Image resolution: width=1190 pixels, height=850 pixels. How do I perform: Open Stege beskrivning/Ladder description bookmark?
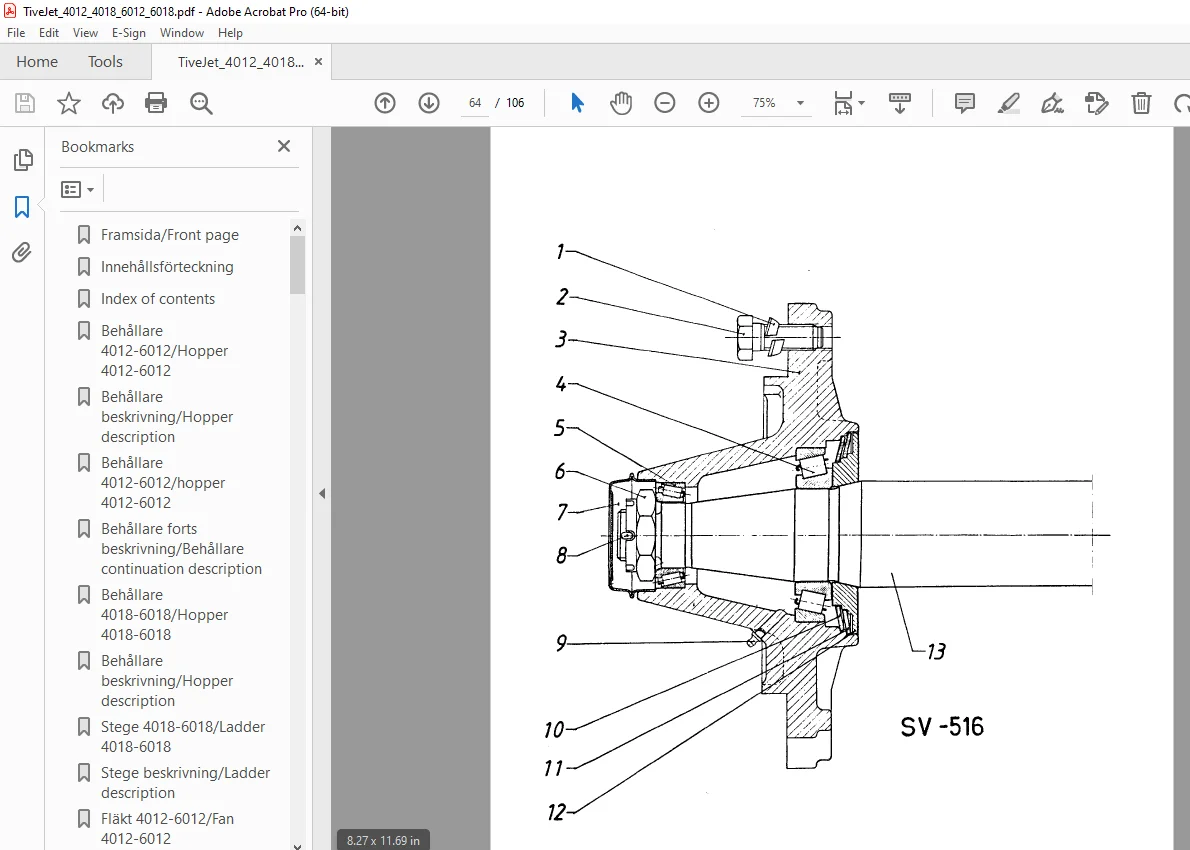[x=185, y=782]
